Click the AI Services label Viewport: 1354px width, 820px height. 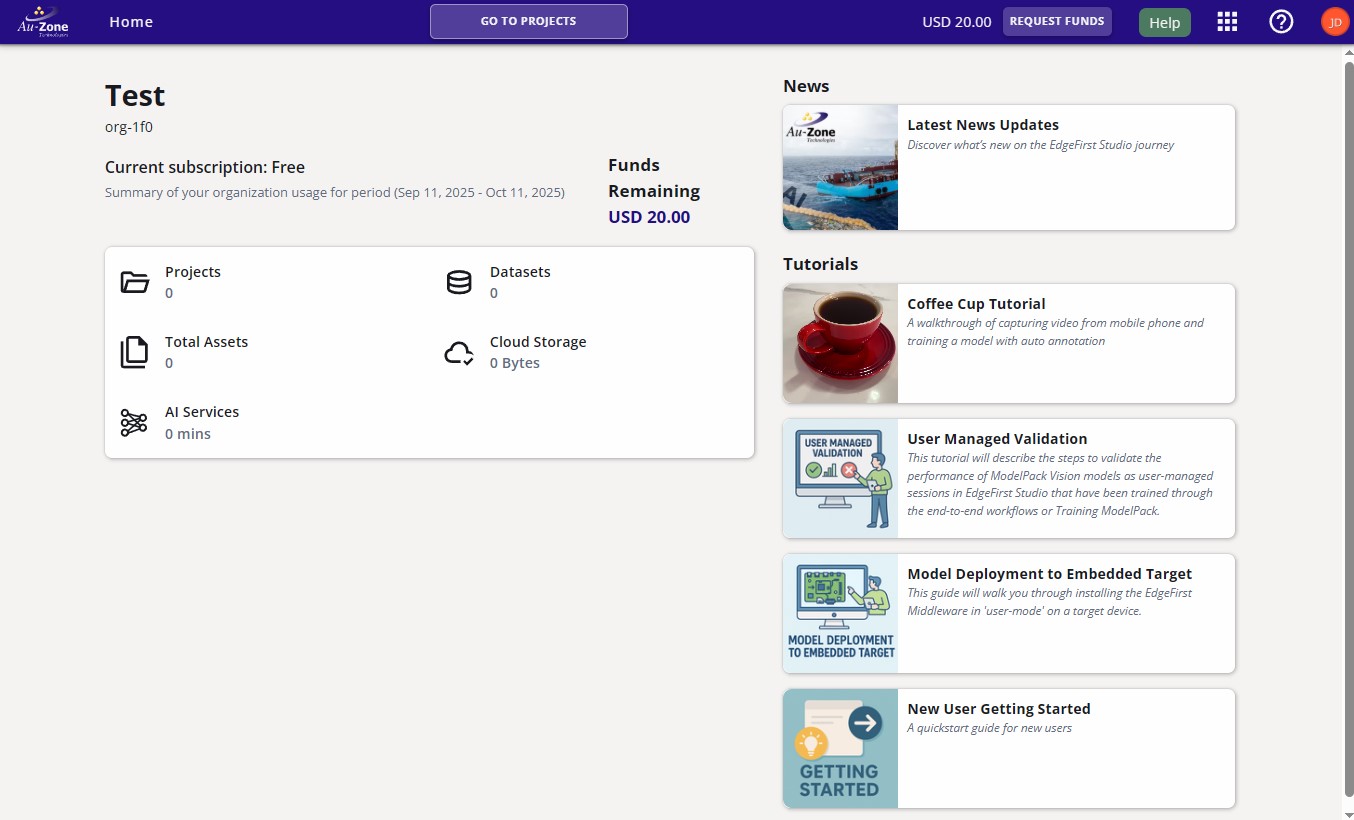(202, 412)
